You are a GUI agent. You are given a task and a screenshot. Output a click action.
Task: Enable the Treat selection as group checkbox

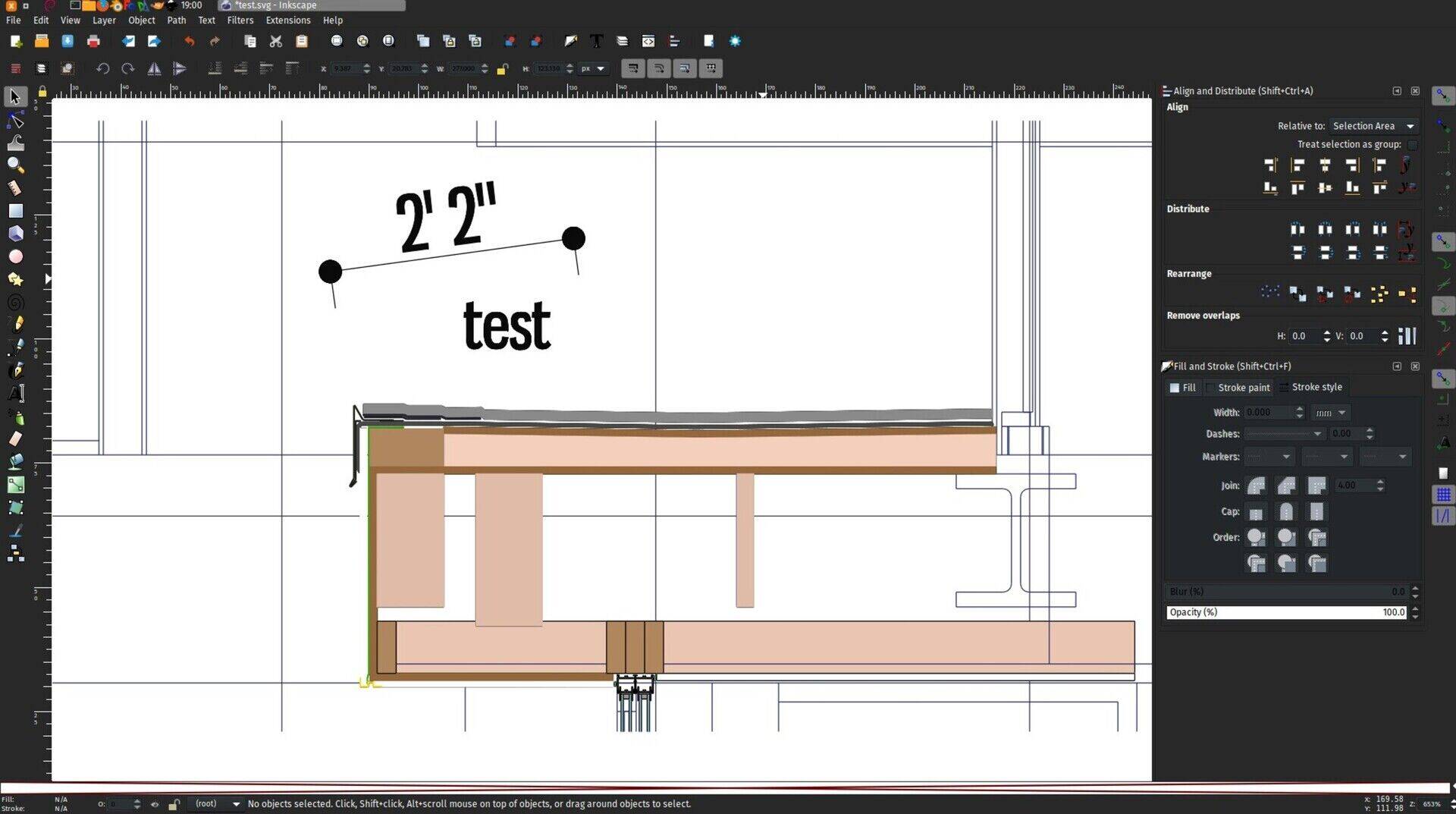pyautogui.click(x=1413, y=144)
